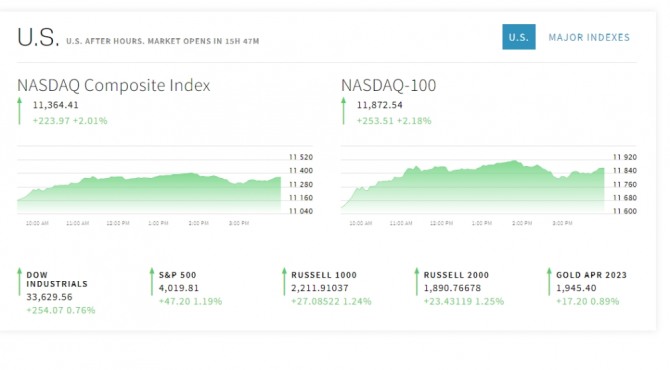This screenshot has height=370, width=670.
Task: Click the up arrow next to S&P 500
Action: 152,282
